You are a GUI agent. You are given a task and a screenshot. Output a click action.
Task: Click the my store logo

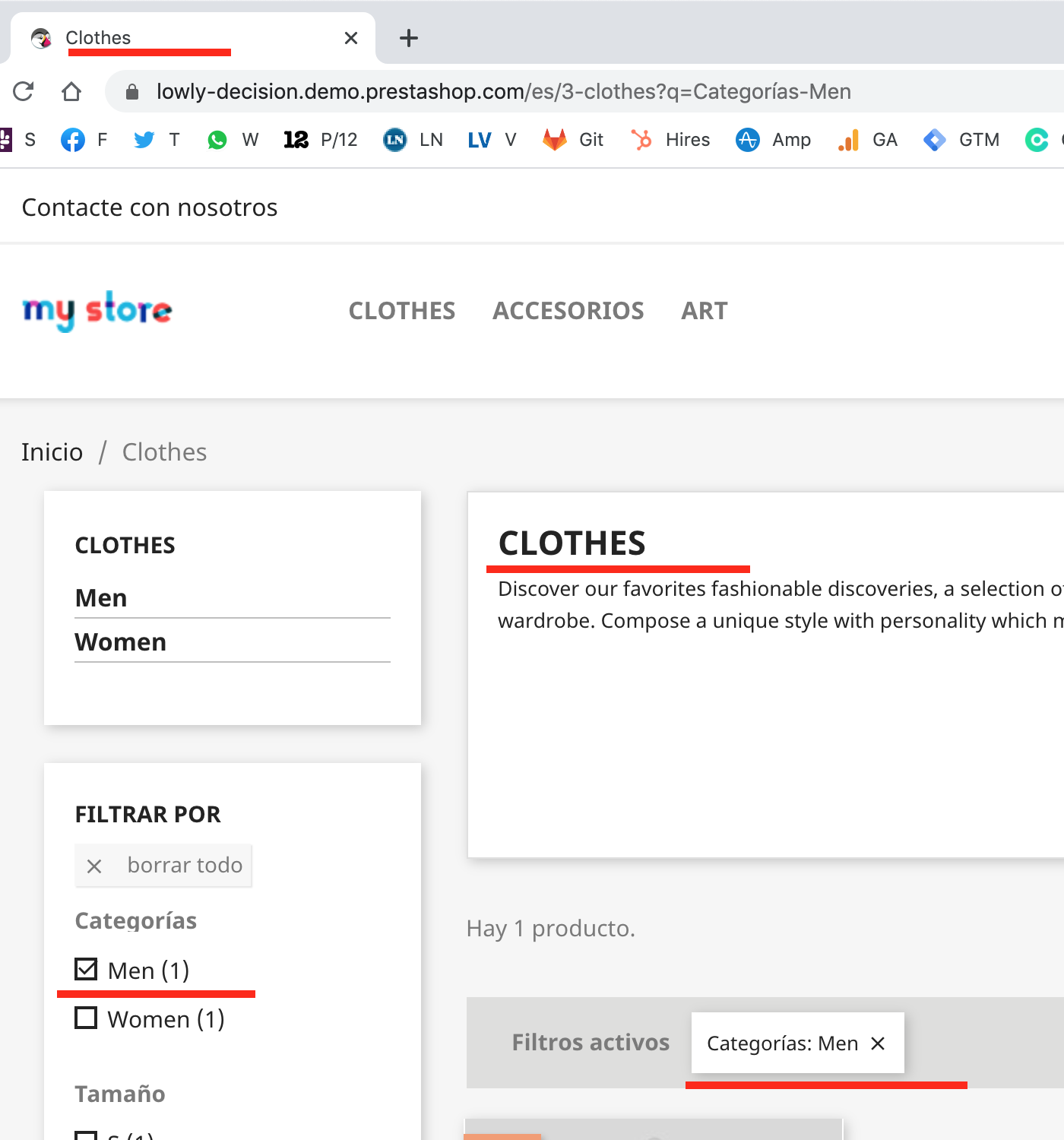(x=97, y=310)
